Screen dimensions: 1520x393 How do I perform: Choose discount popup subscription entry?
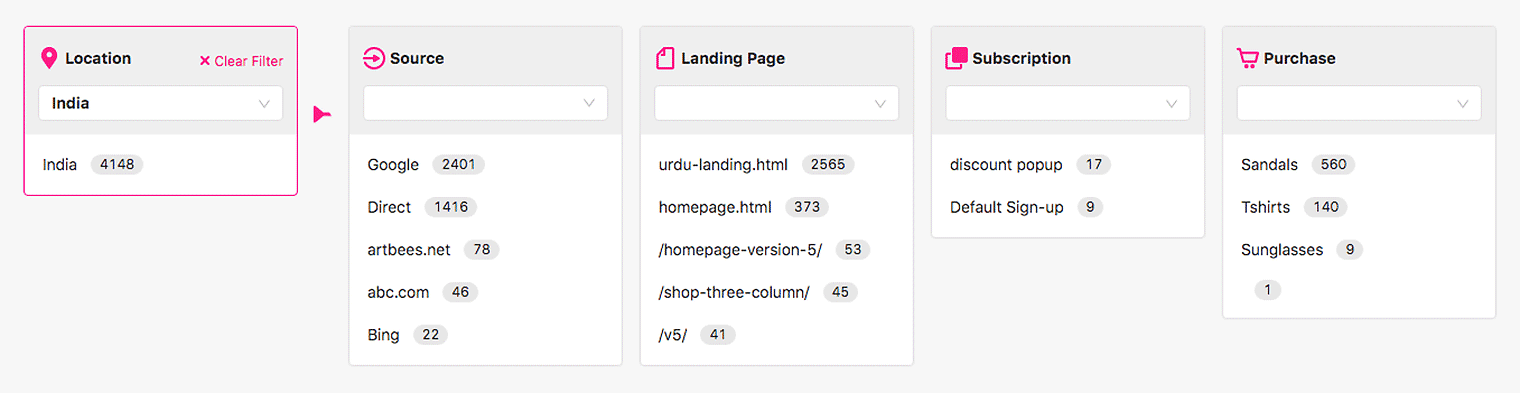pyautogui.click(x=1006, y=164)
